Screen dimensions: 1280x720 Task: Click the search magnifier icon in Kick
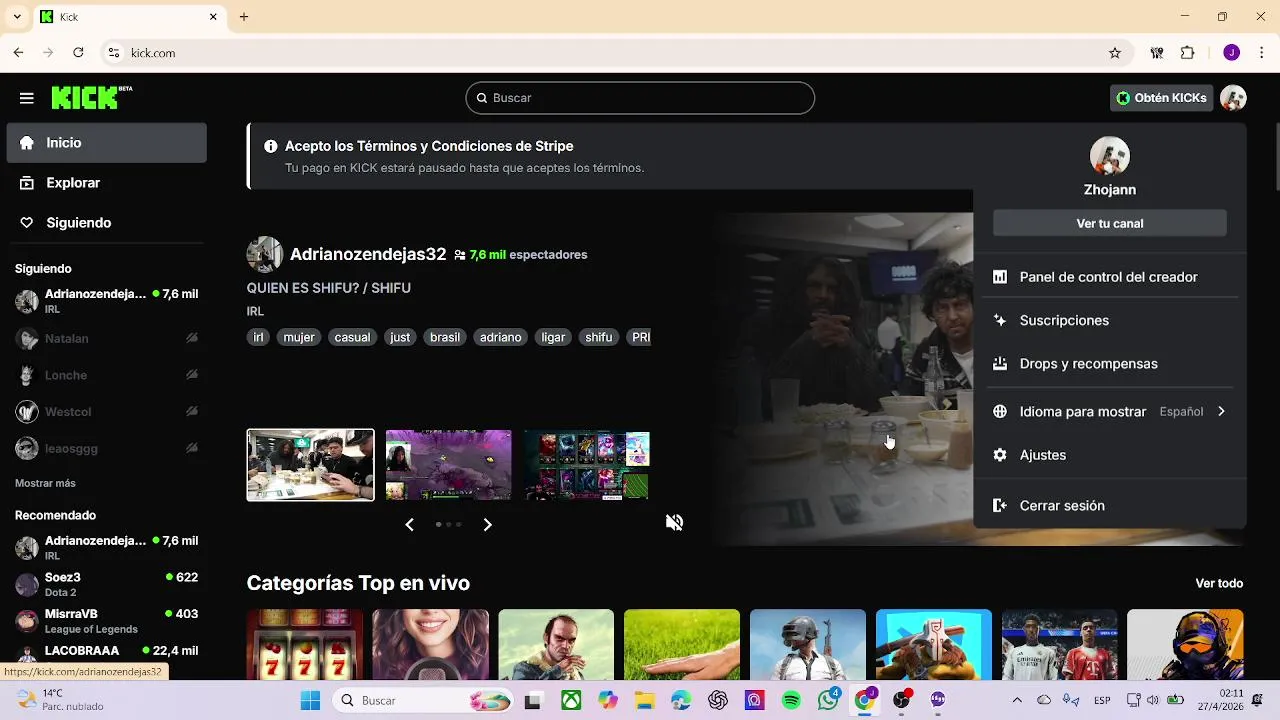(482, 98)
